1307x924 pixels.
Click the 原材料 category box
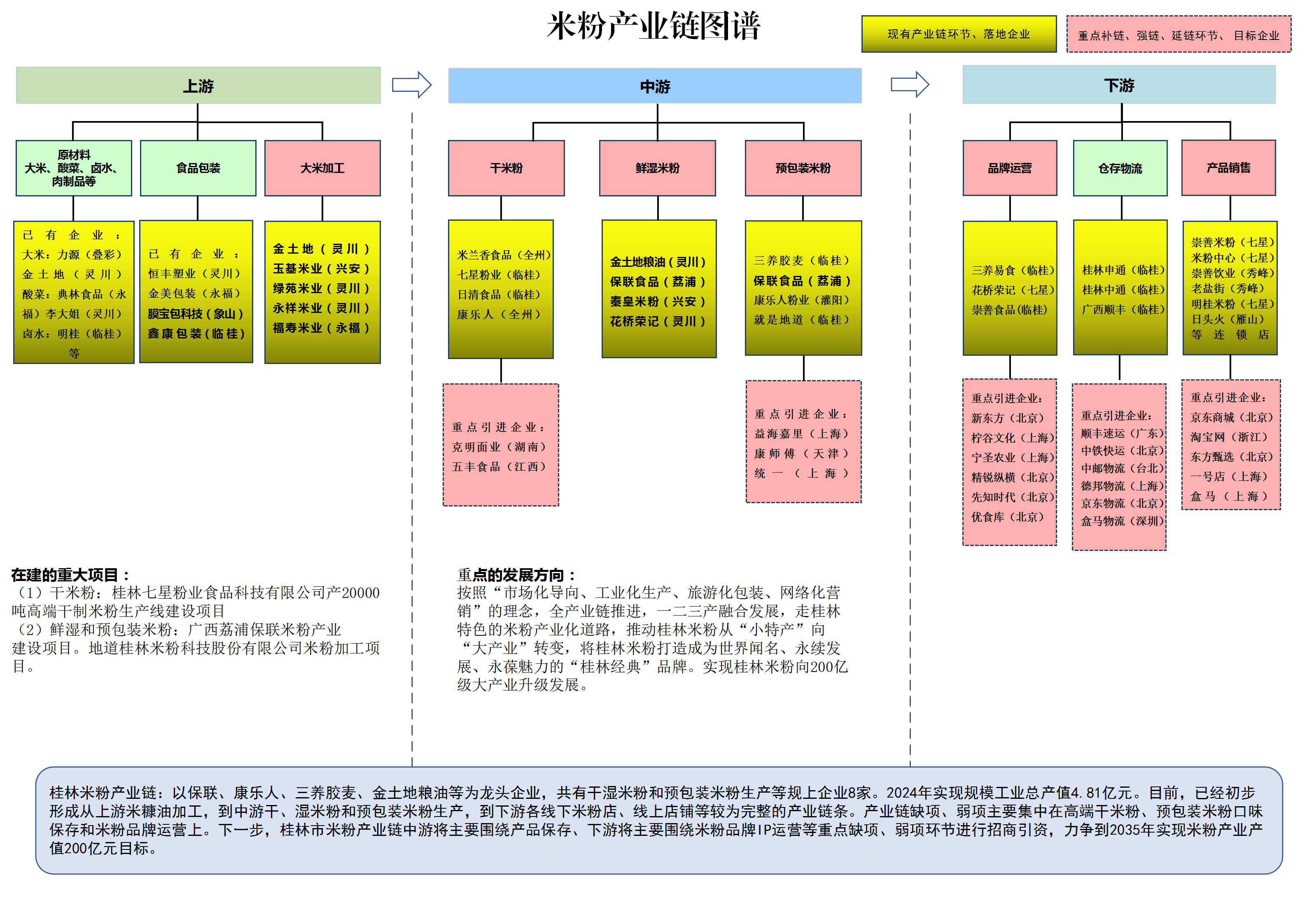click(x=74, y=168)
